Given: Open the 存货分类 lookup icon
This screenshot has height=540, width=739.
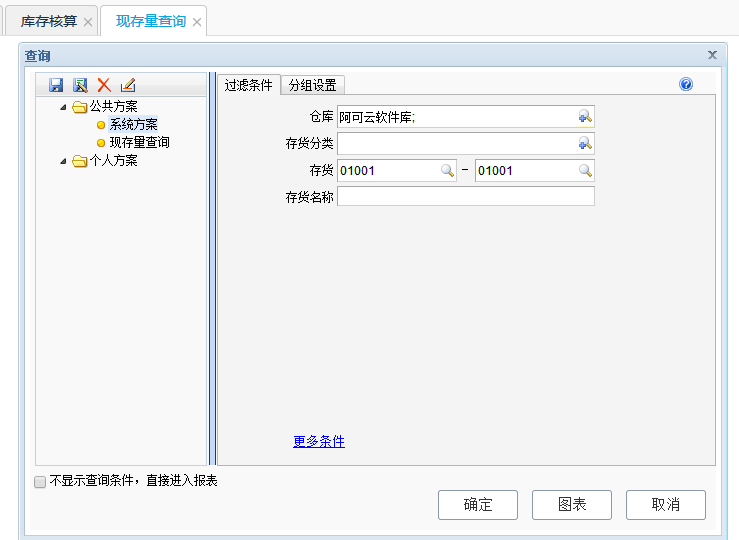Looking at the screenshot, I should pyautogui.click(x=585, y=144).
